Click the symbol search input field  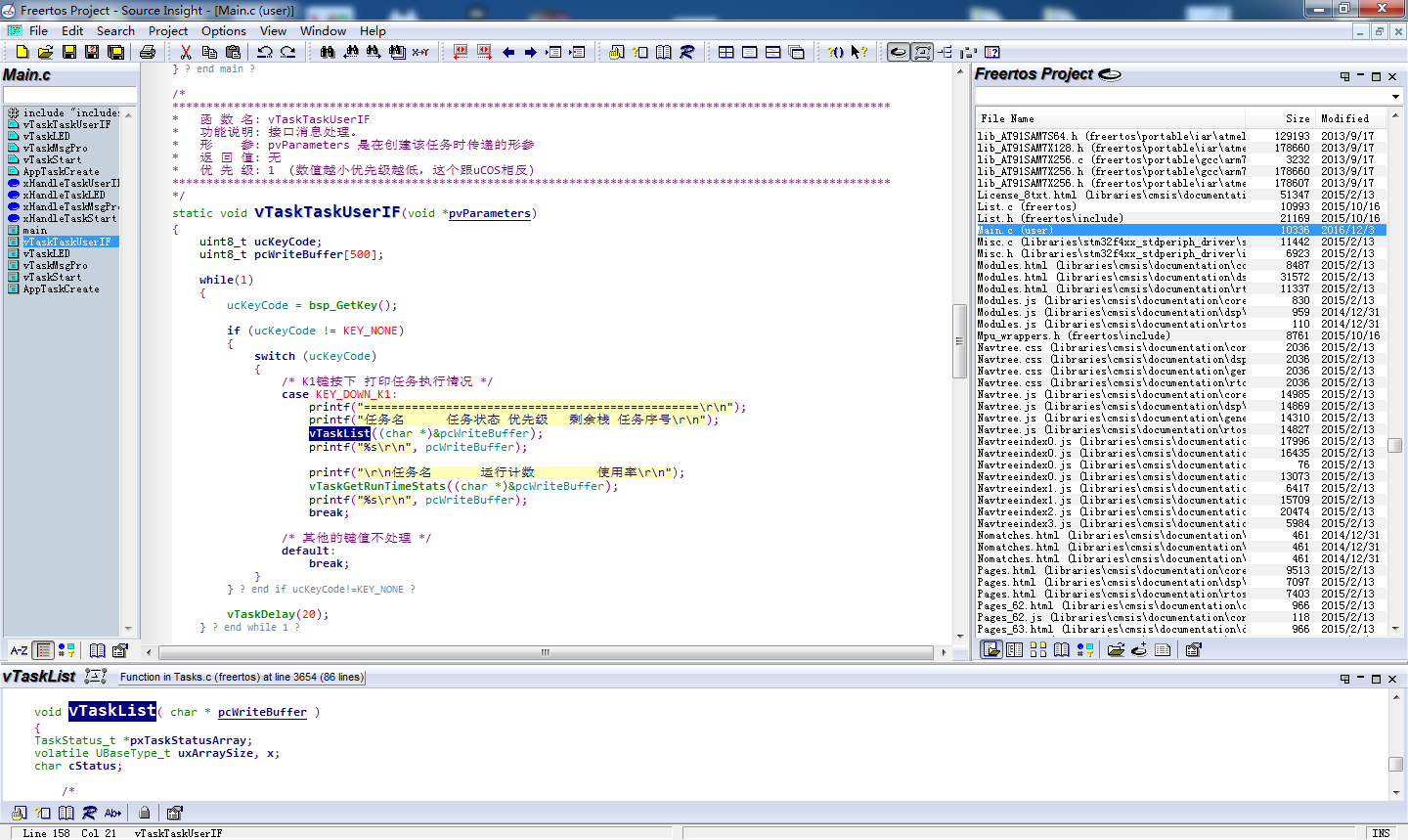coord(69,95)
